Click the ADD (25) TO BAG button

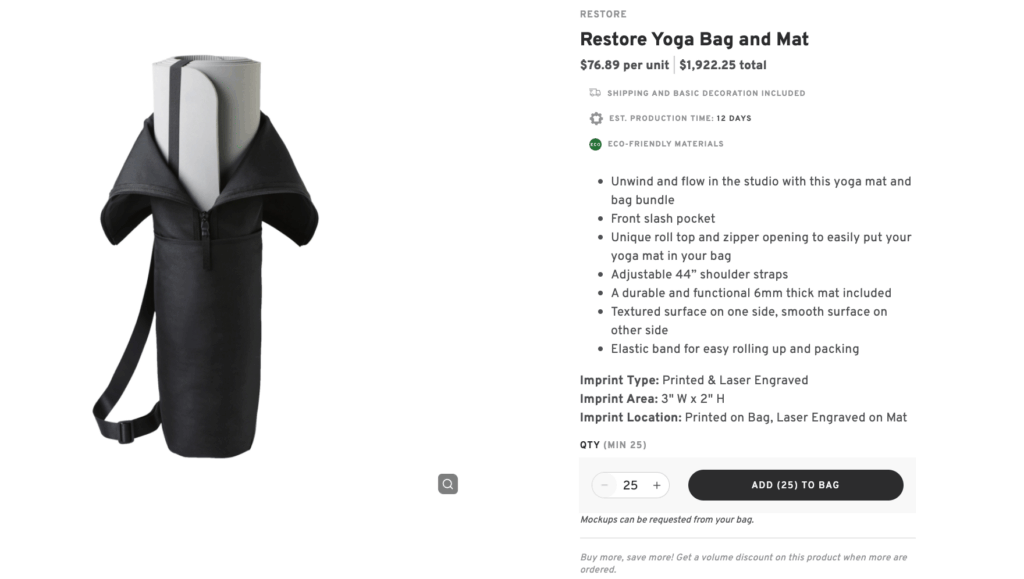[795, 485]
